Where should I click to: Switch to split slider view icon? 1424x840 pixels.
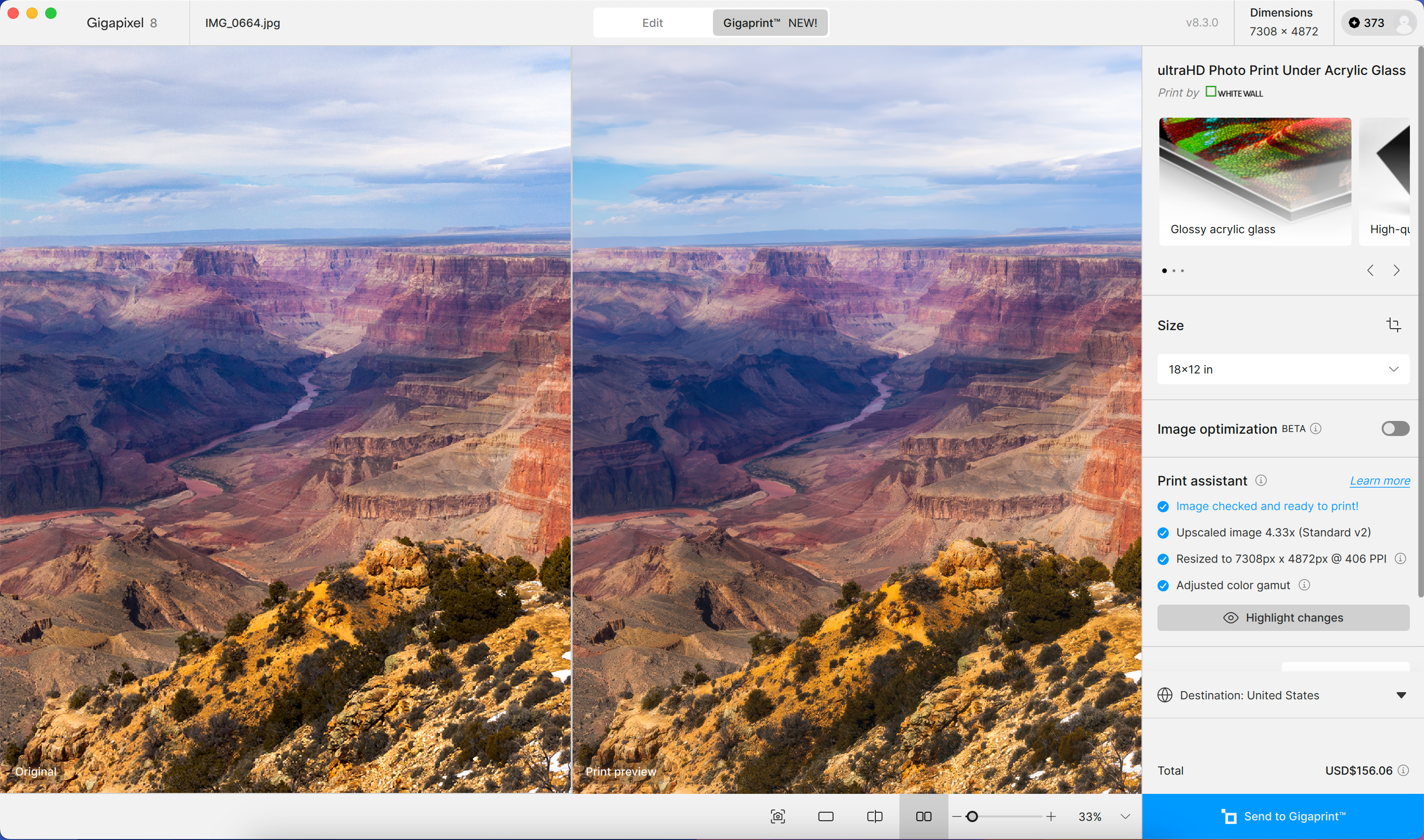click(874, 816)
